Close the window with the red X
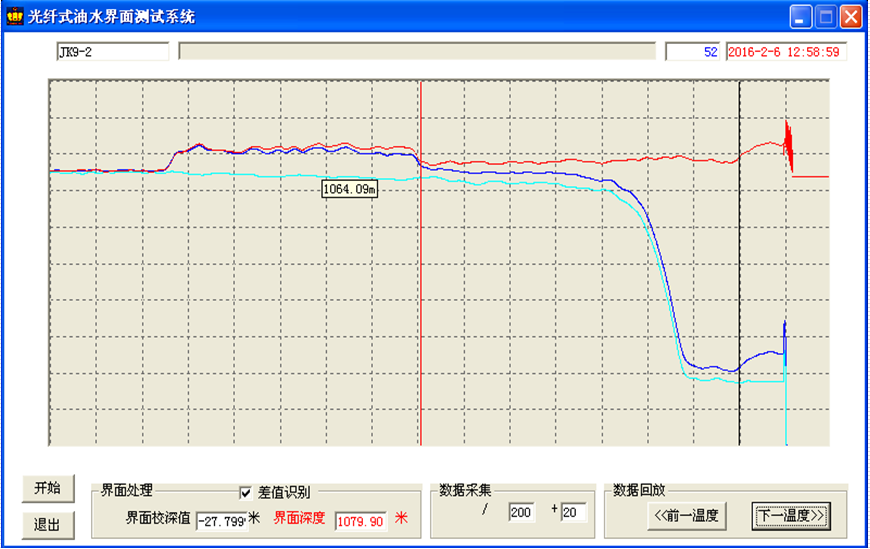870x549 pixels. tap(850, 16)
